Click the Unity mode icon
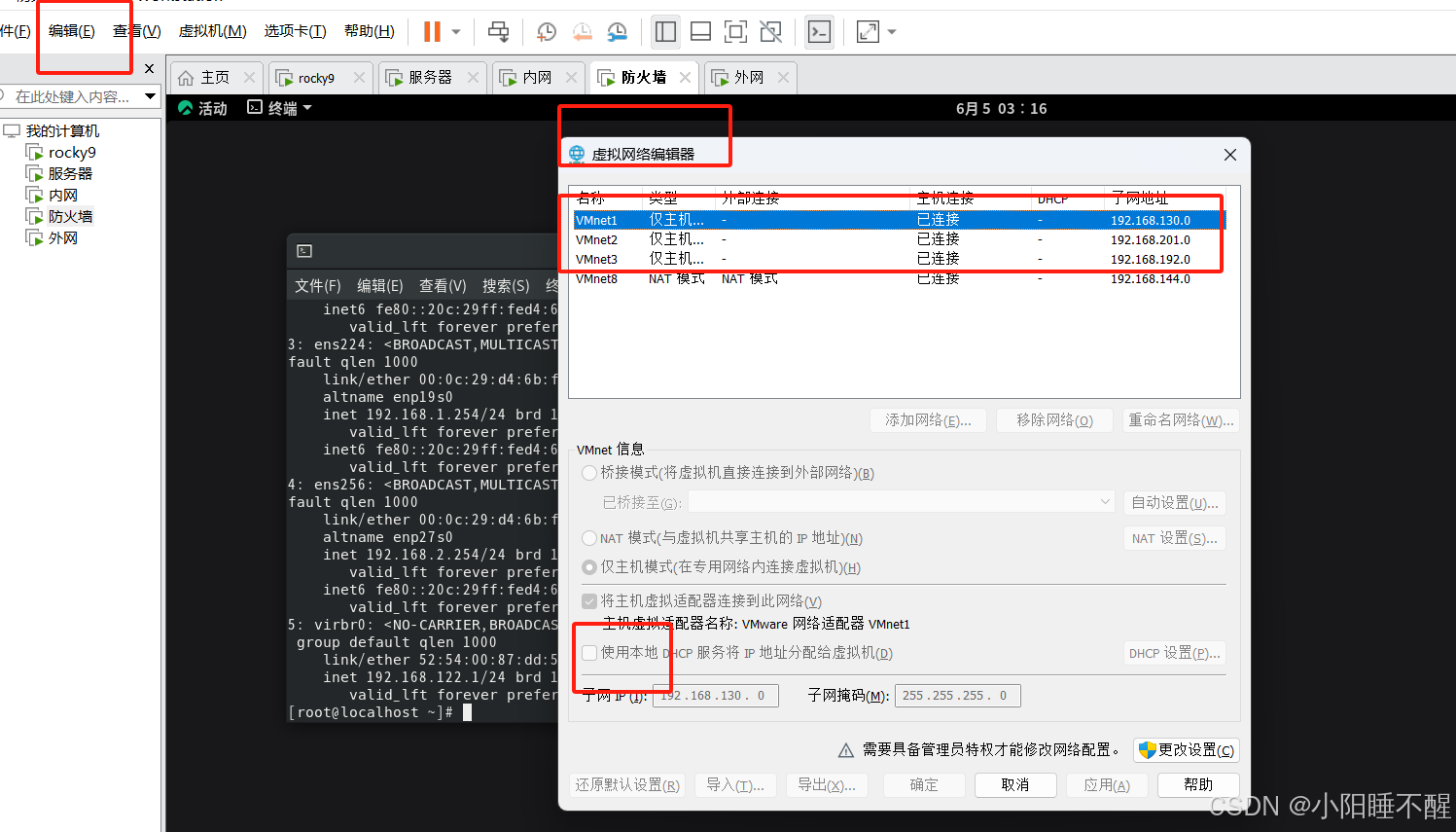This screenshot has height=832, width=1456. [771, 32]
